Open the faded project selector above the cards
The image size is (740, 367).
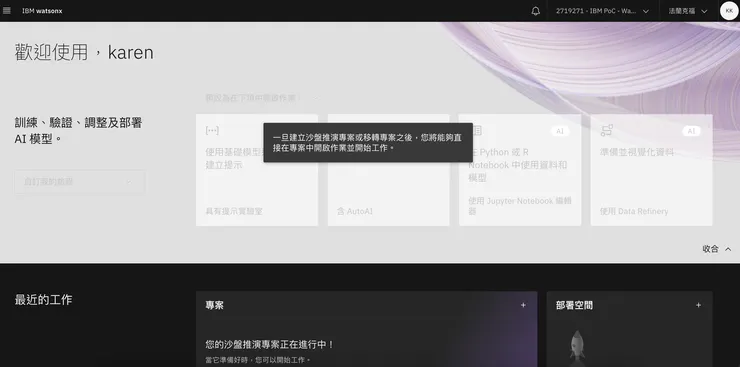tap(262, 98)
